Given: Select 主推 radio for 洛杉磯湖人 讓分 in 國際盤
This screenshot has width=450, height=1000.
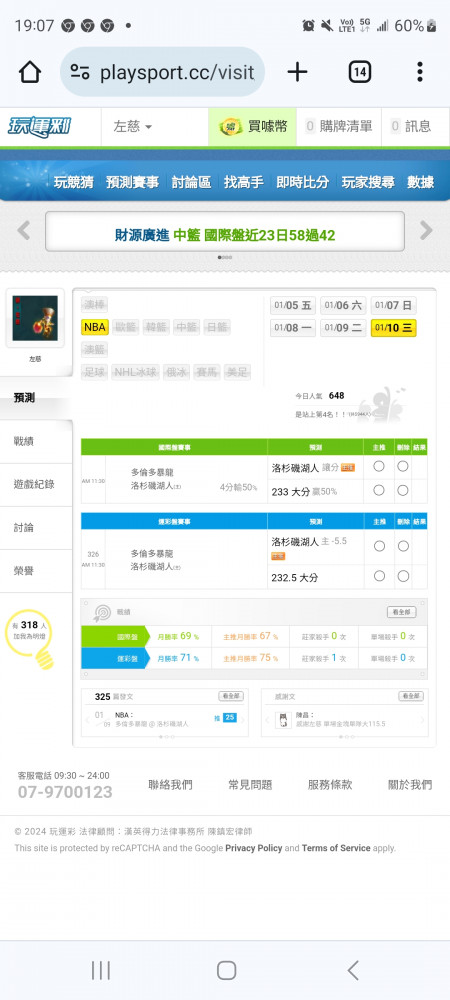Looking at the screenshot, I should click(379, 466).
